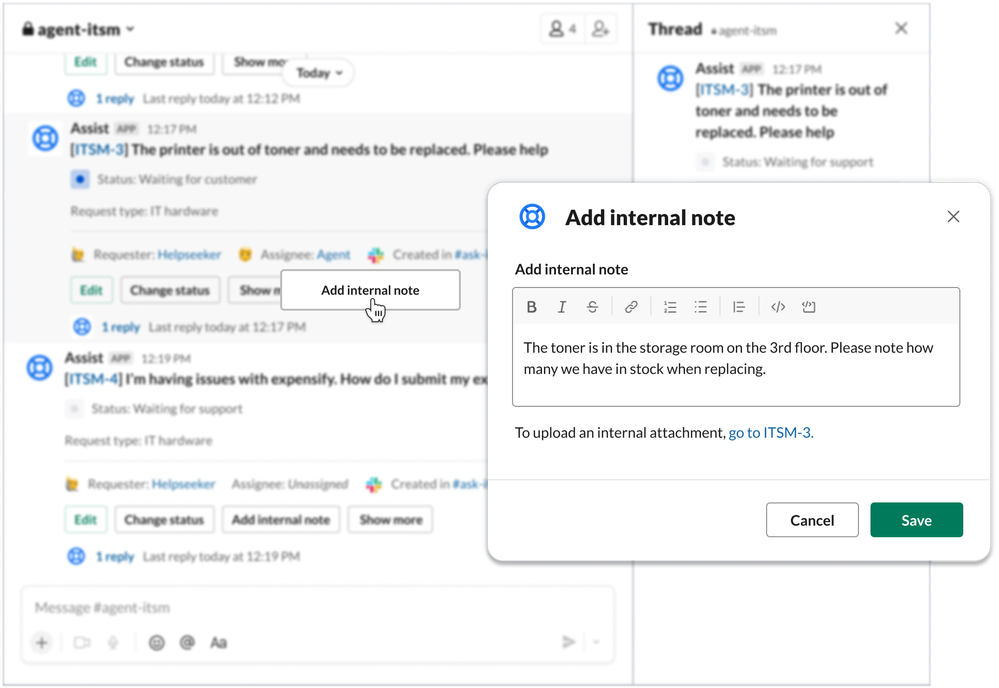
Task: Click inside the internal note text area
Action: tap(736, 364)
